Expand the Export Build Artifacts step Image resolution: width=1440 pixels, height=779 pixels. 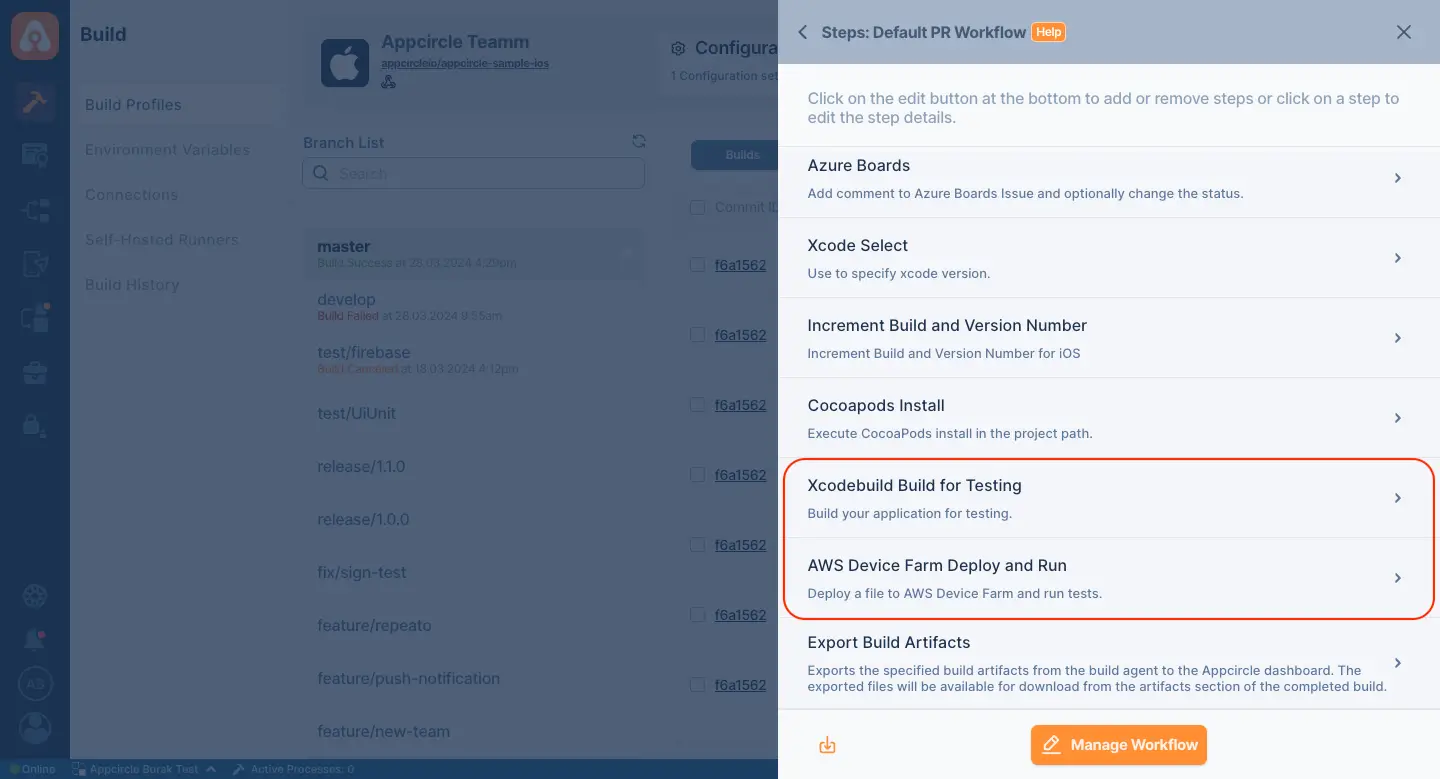click(1398, 663)
